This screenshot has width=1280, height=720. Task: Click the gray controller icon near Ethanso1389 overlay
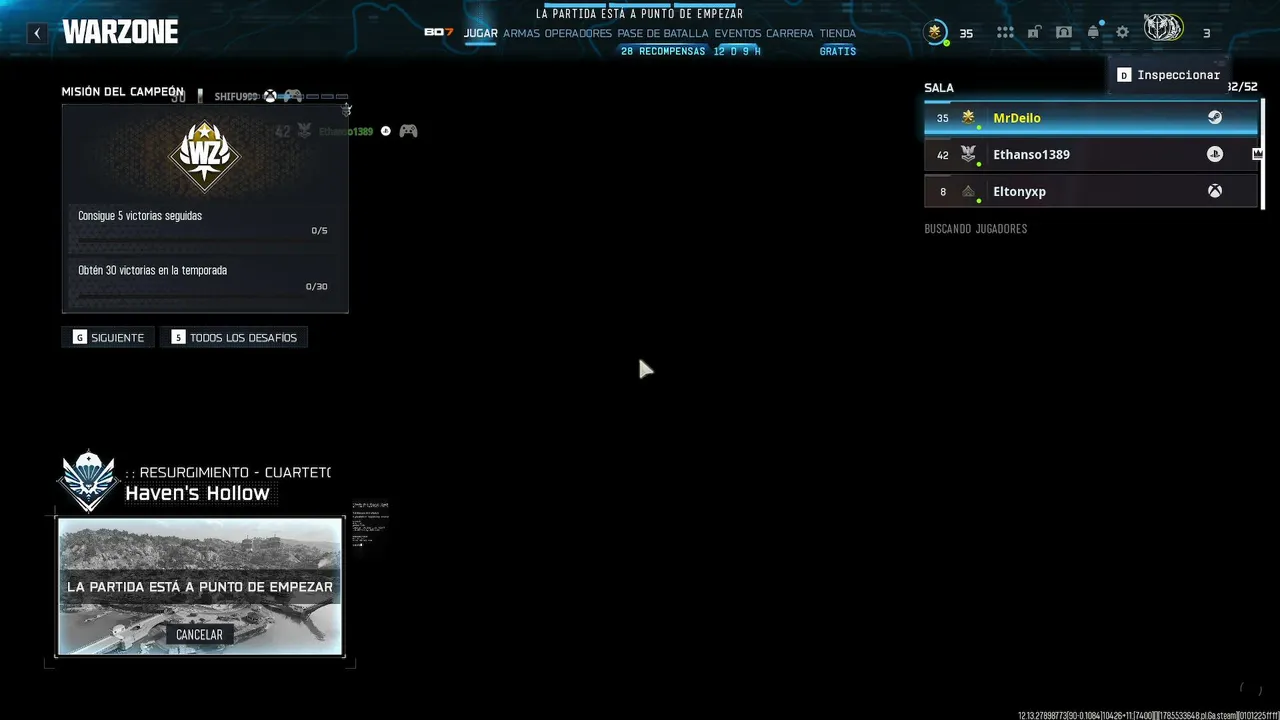[x=408, y=131]
